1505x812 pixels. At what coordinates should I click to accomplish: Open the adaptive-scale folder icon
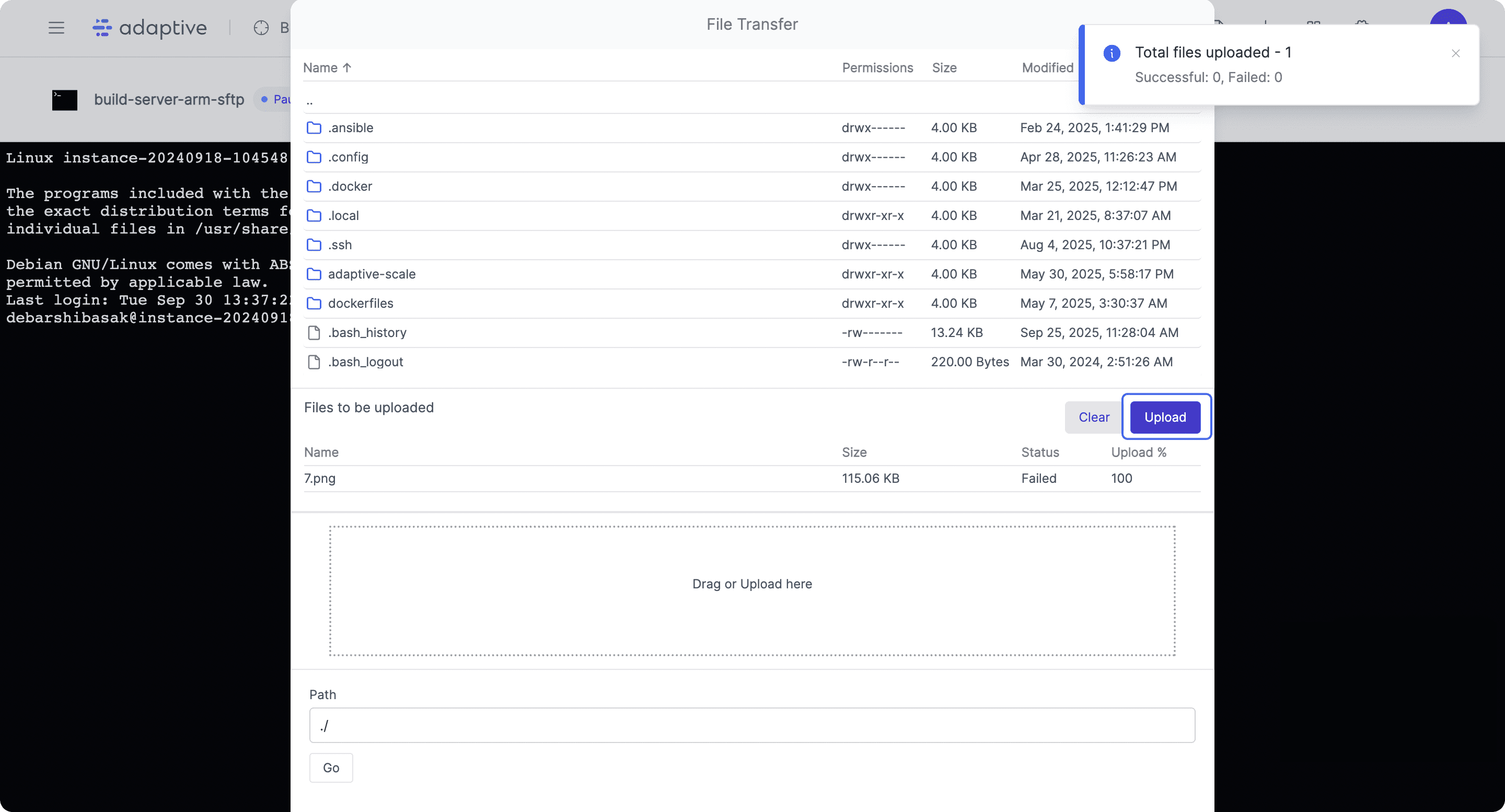[314, 274]
